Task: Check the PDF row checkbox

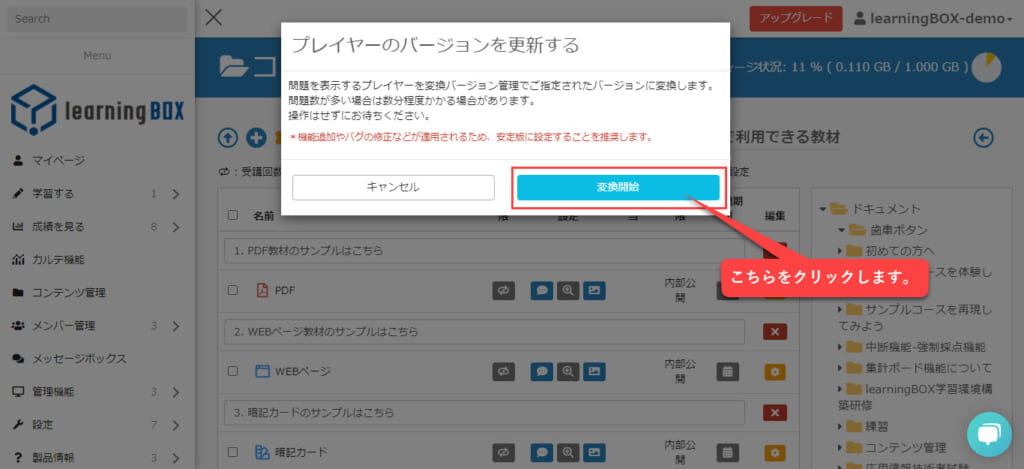Action: pos(233,291)
